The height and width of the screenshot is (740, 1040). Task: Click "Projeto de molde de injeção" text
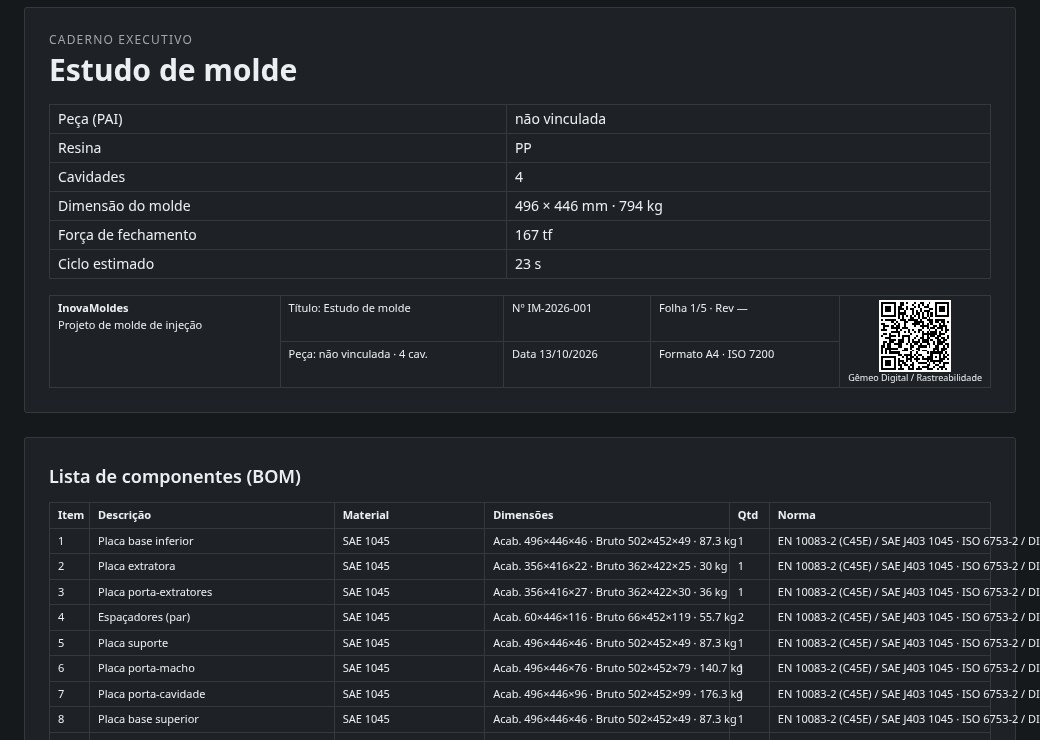pyautogui.click(x=130, y=326)
